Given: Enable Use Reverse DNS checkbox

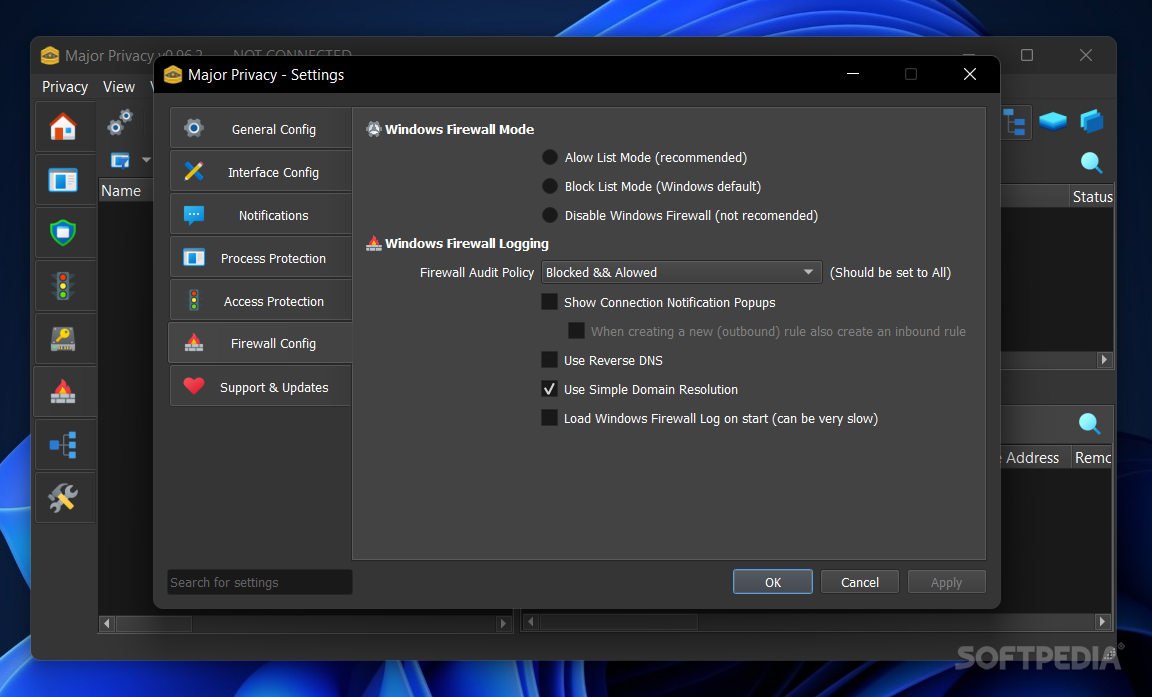Looking at the screenshot, I should point(549,360).
